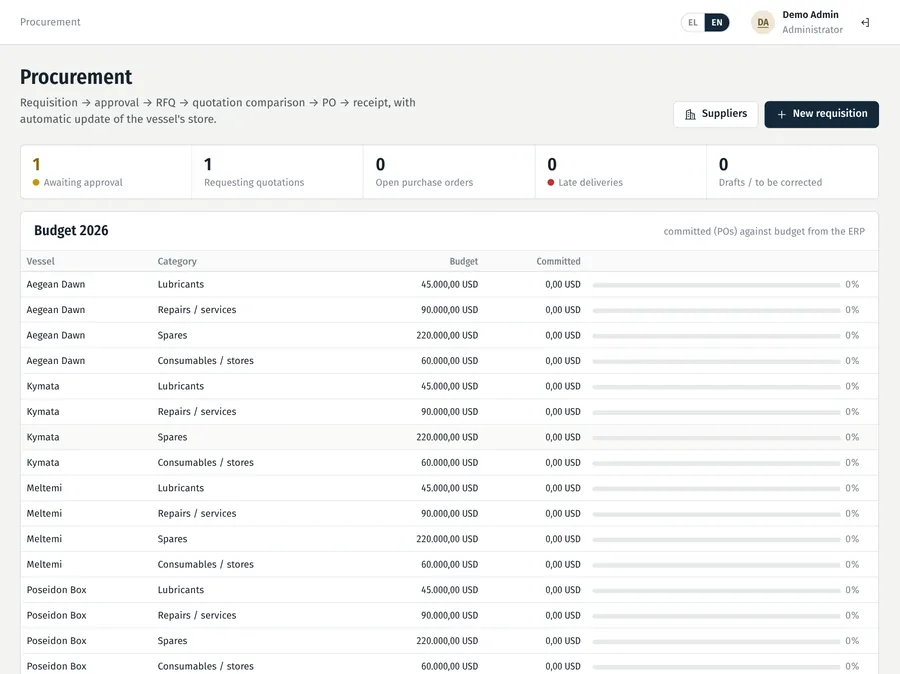Screen dimensions: 900x674
Task: Click the DA user avatar
Action: [x=763, y=22]
